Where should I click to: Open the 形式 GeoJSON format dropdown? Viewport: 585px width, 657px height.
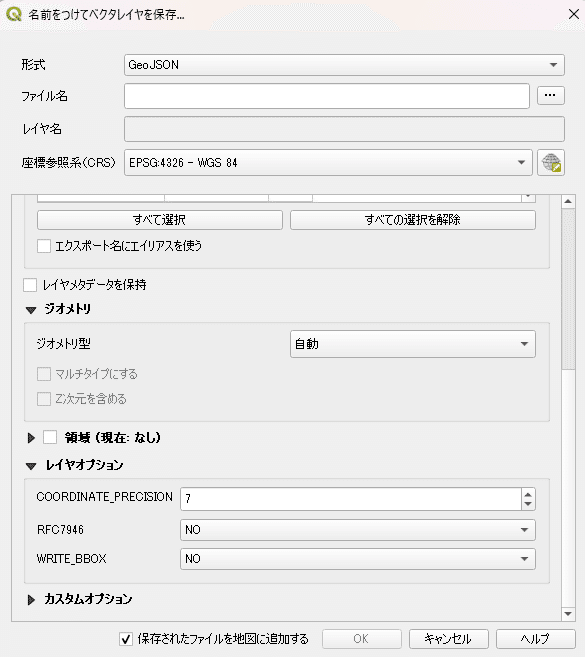coord(344,65)
